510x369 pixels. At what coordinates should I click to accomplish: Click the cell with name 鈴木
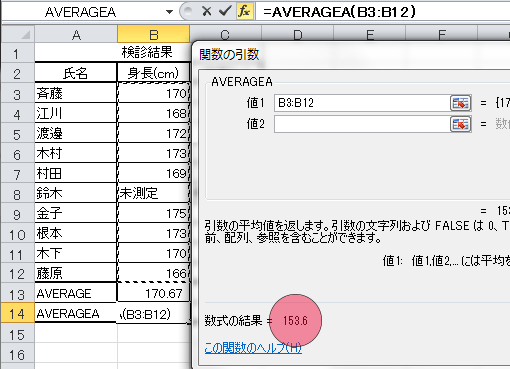click(x=76, y=193)
